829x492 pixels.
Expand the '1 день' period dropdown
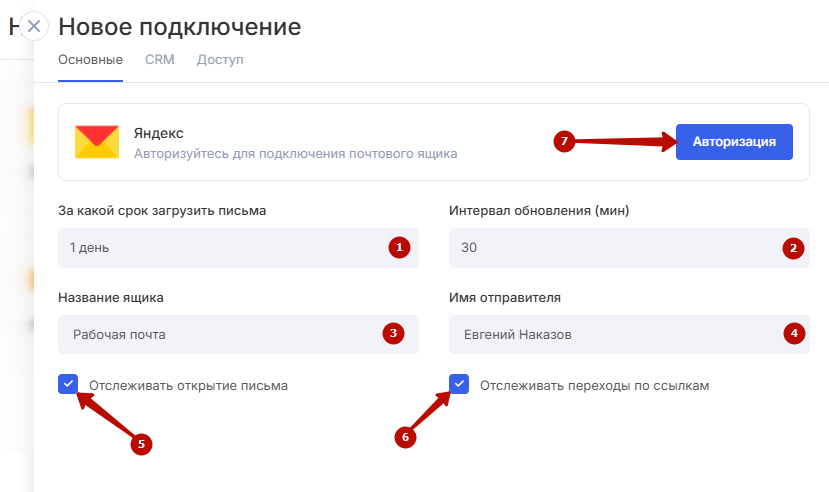point(220,247)
